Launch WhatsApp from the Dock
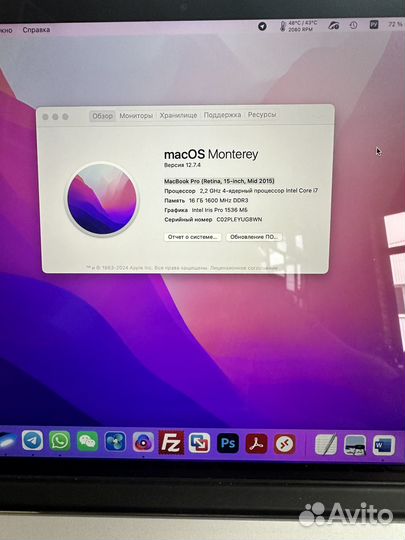 [60, 440]
